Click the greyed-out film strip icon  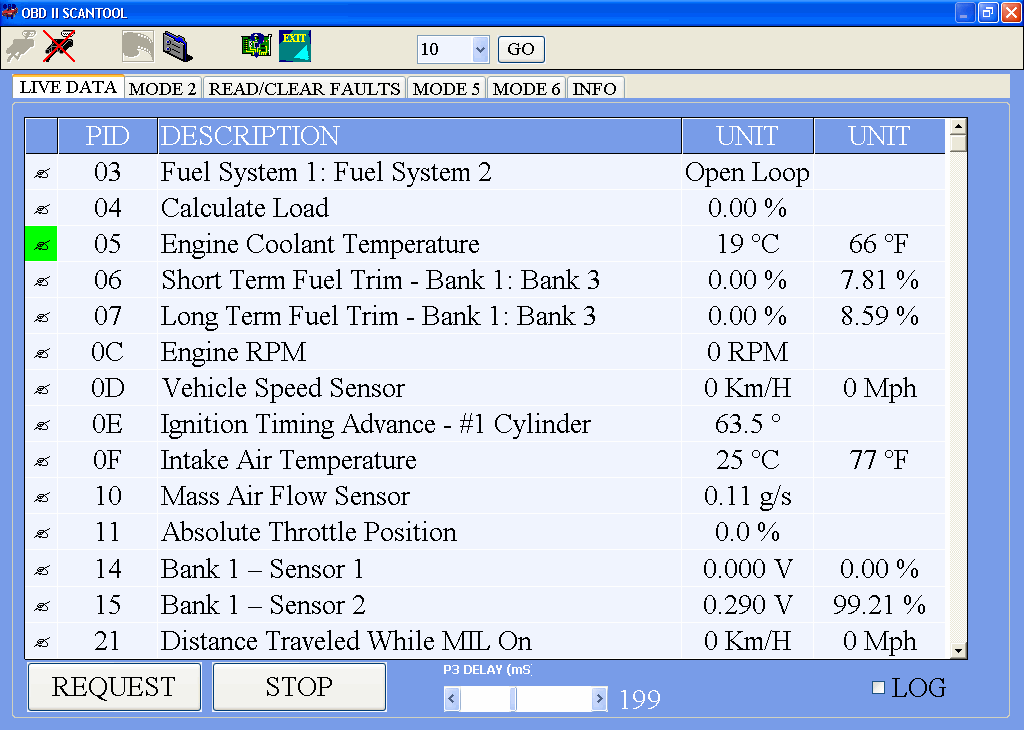click(137, 47)
